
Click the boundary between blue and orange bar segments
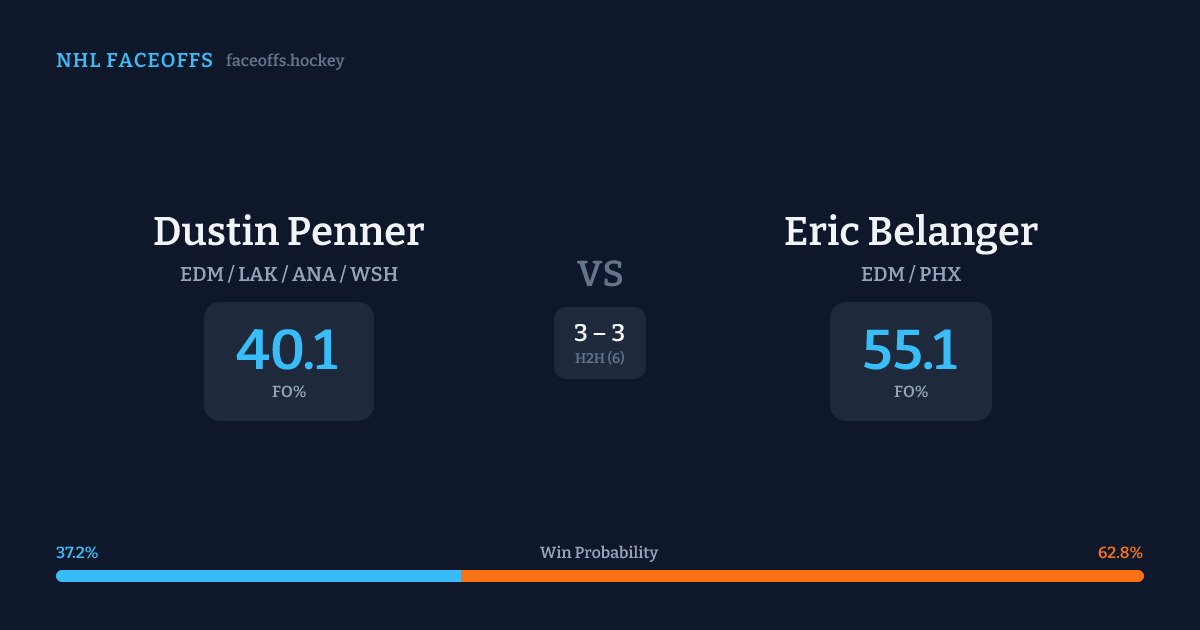(x=461, y=576)
